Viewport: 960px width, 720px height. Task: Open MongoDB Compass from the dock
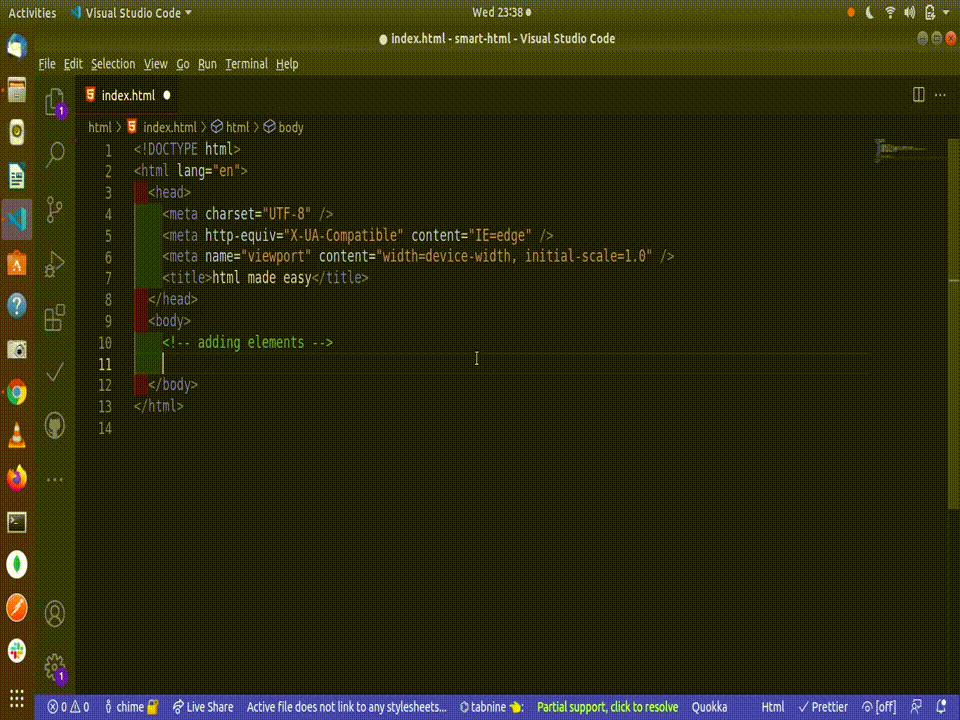[17, 565]
